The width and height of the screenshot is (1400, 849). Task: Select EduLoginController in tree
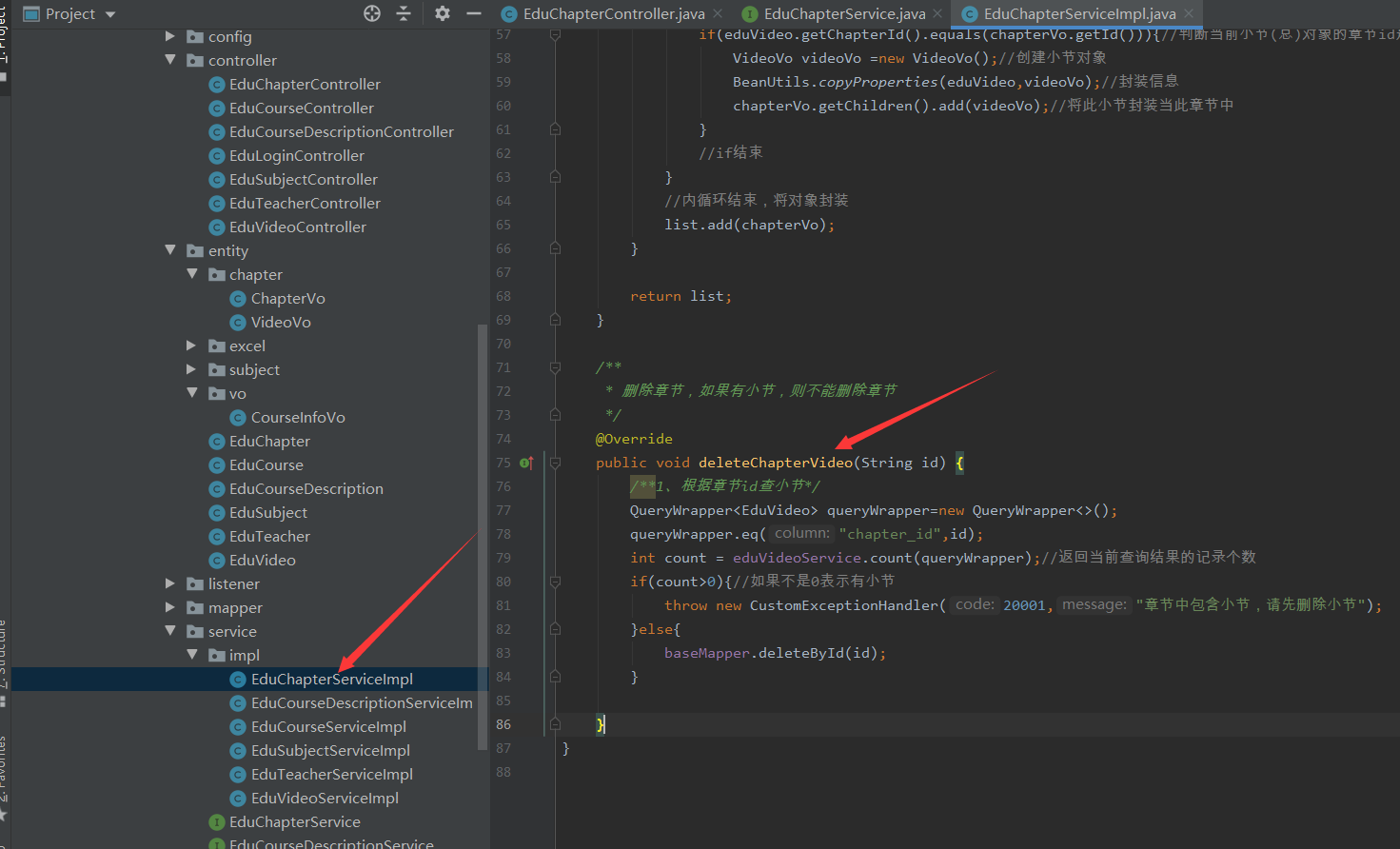coord(297,155)
